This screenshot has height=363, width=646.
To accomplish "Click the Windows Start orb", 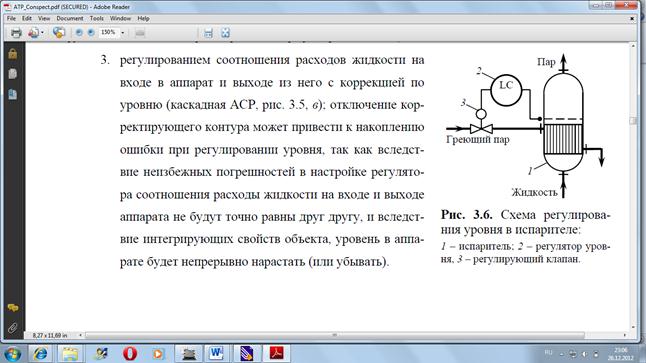I will click(12, 354).
